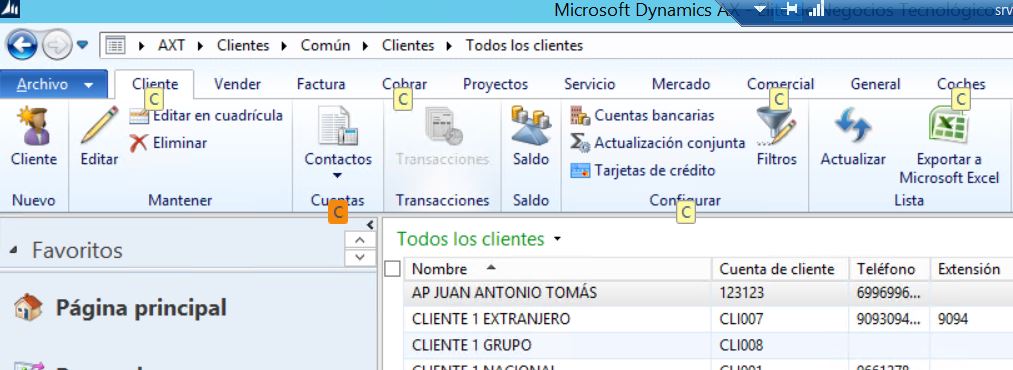The height and width of the screenshot is (370, 1013).
Task: Collapse the Favoritos section
Action: click(x=14, y=251)
